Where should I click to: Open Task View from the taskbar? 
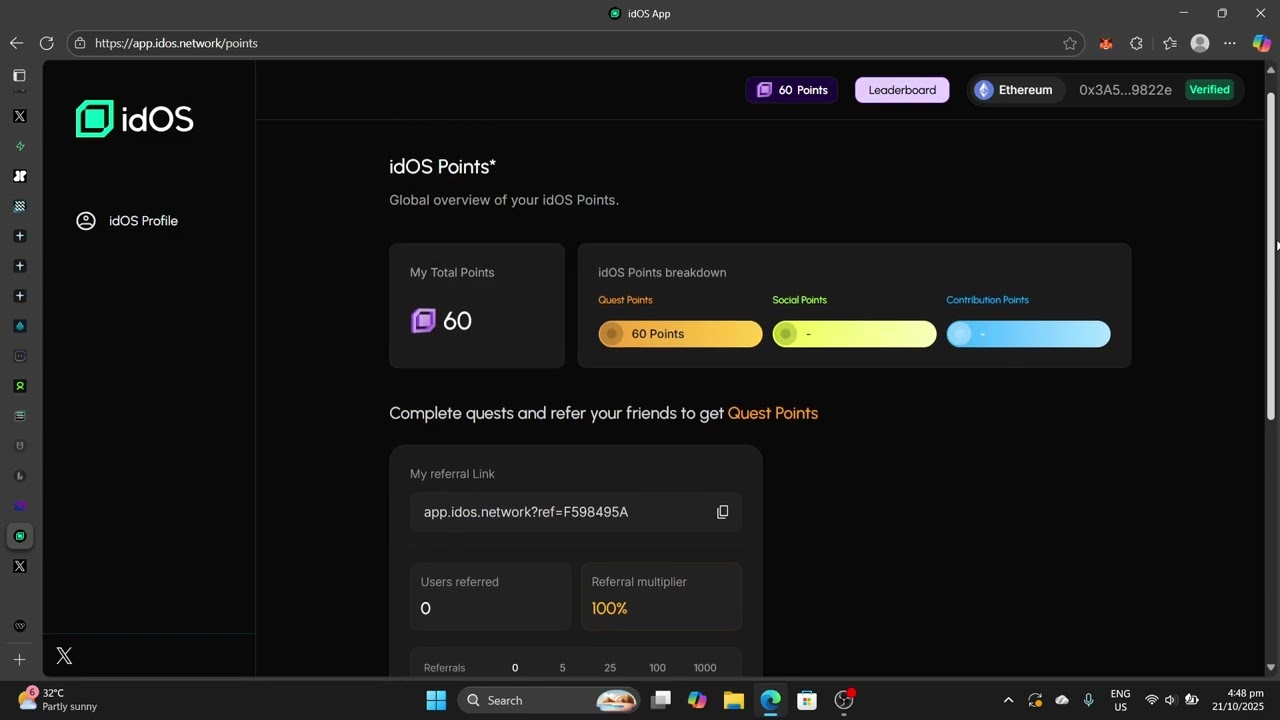pos(660,700)
